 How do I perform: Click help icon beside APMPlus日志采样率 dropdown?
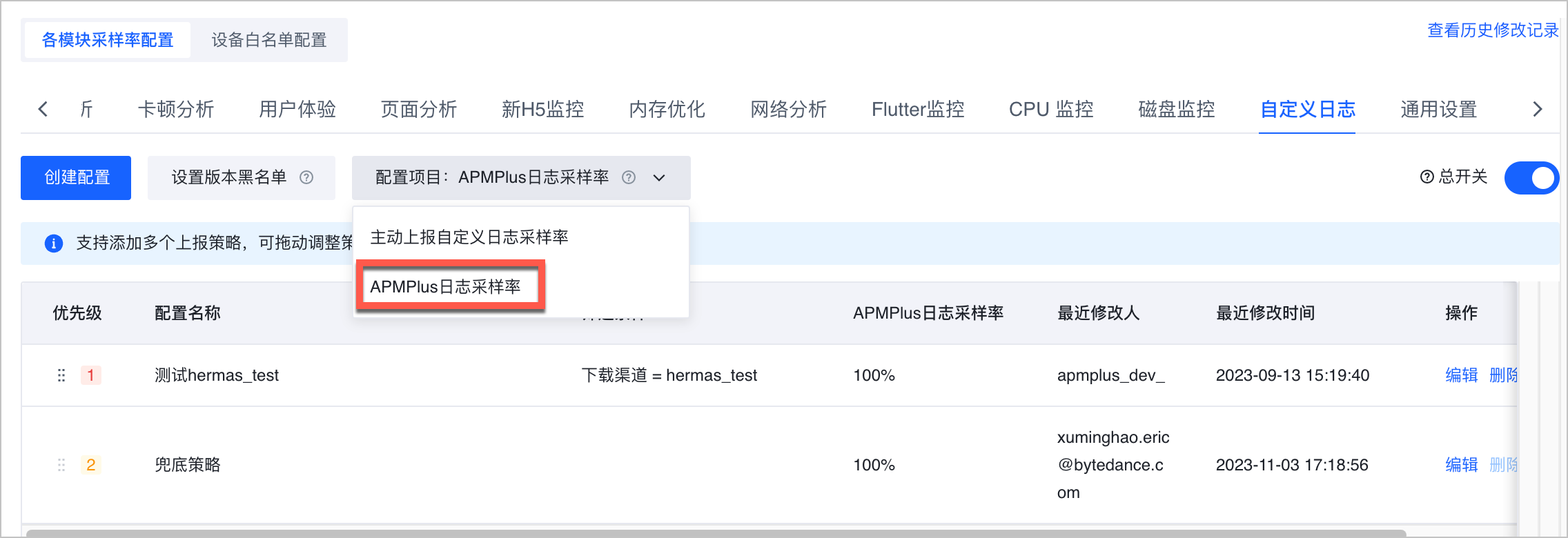coord(629,178)
